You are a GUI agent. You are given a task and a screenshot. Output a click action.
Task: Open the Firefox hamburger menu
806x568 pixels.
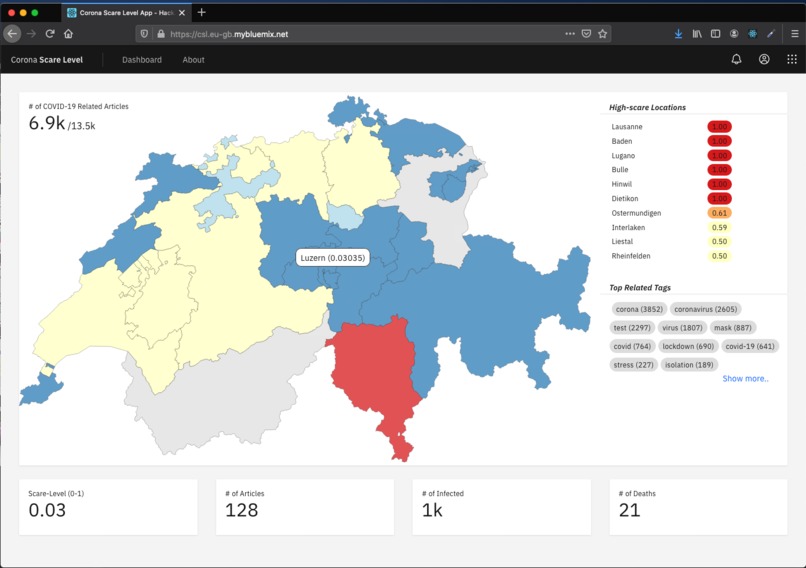(x=795, y=34)
